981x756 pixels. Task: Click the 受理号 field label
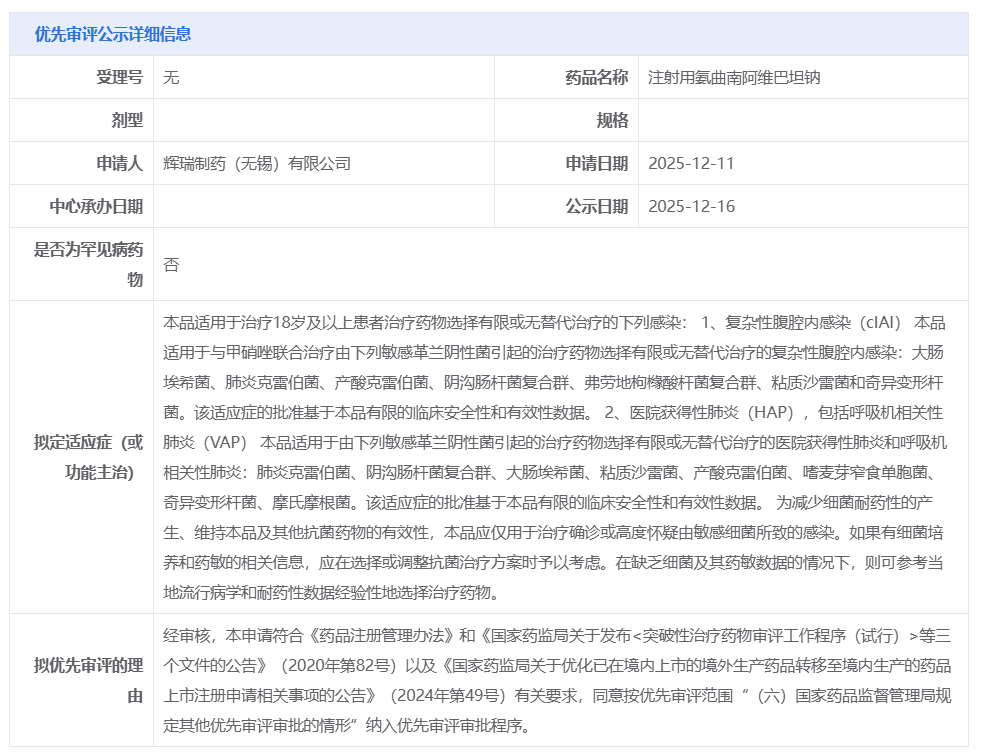pyautogui.click(x=119, y=77)
